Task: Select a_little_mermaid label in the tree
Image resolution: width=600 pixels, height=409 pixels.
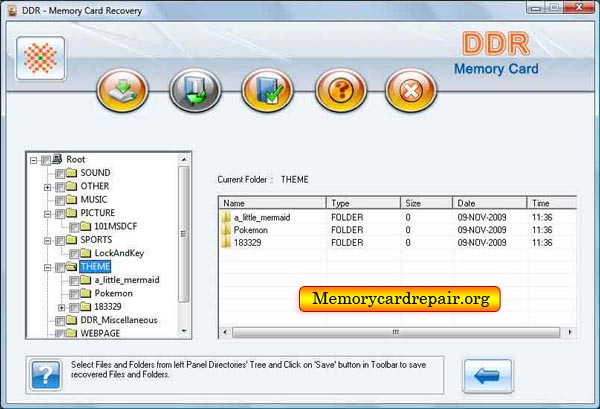Action: click(x=127, y=280)
